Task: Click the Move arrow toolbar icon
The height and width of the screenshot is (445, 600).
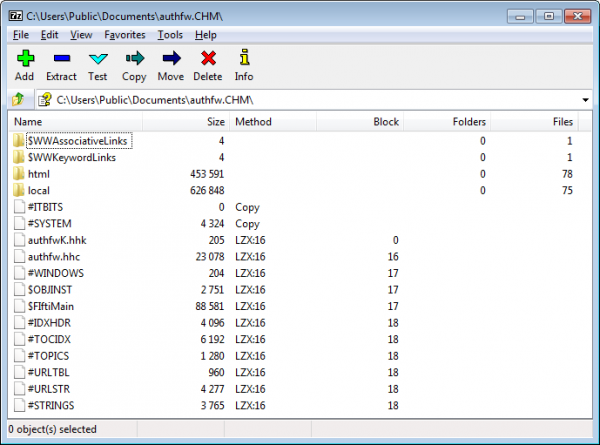Action: point(171,58)
